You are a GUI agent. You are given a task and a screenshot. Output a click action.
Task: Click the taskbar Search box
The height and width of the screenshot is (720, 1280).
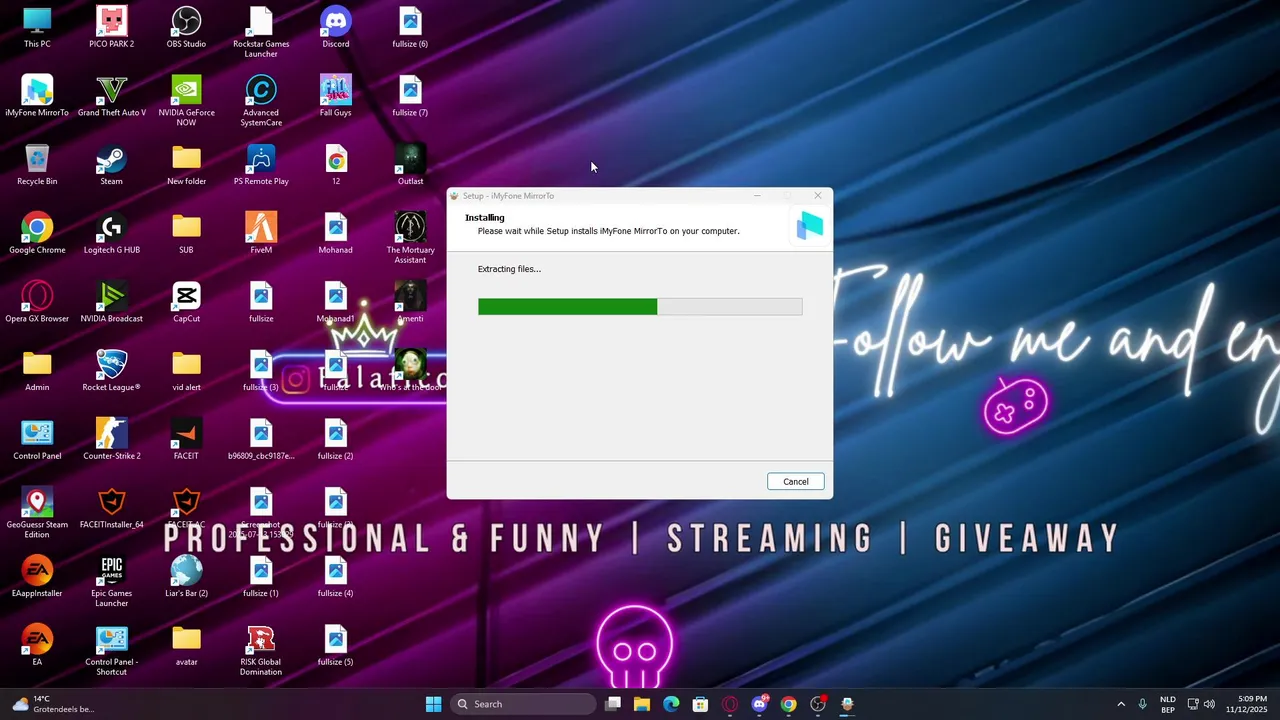523,704
